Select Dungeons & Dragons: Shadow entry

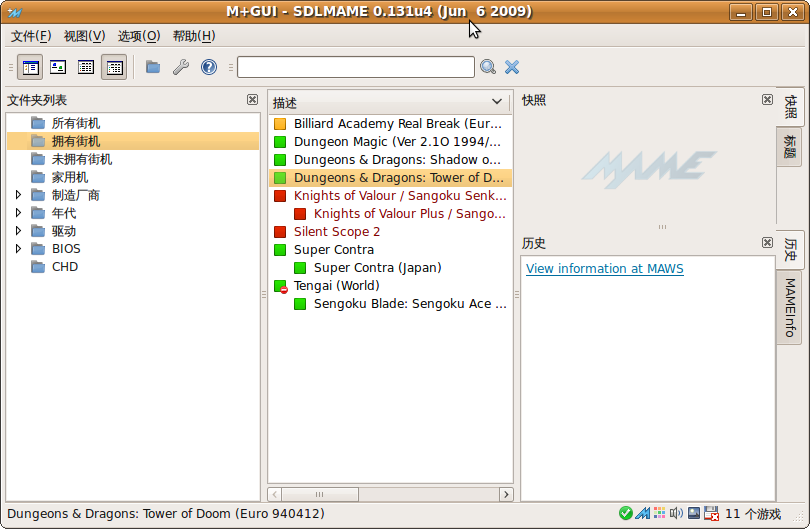391,160
